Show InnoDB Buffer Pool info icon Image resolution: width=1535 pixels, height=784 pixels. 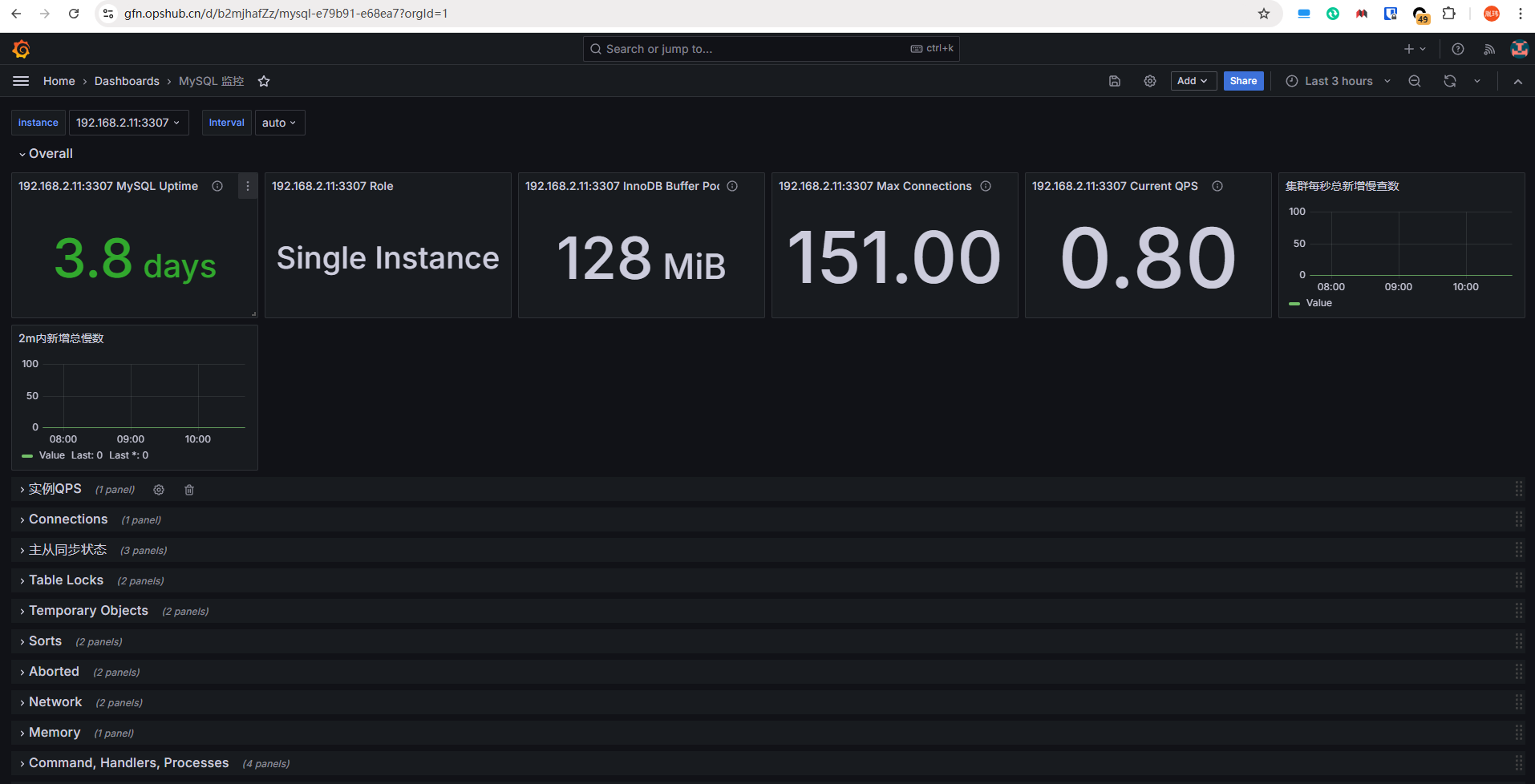pyautogui.click(x=732, y=186)
